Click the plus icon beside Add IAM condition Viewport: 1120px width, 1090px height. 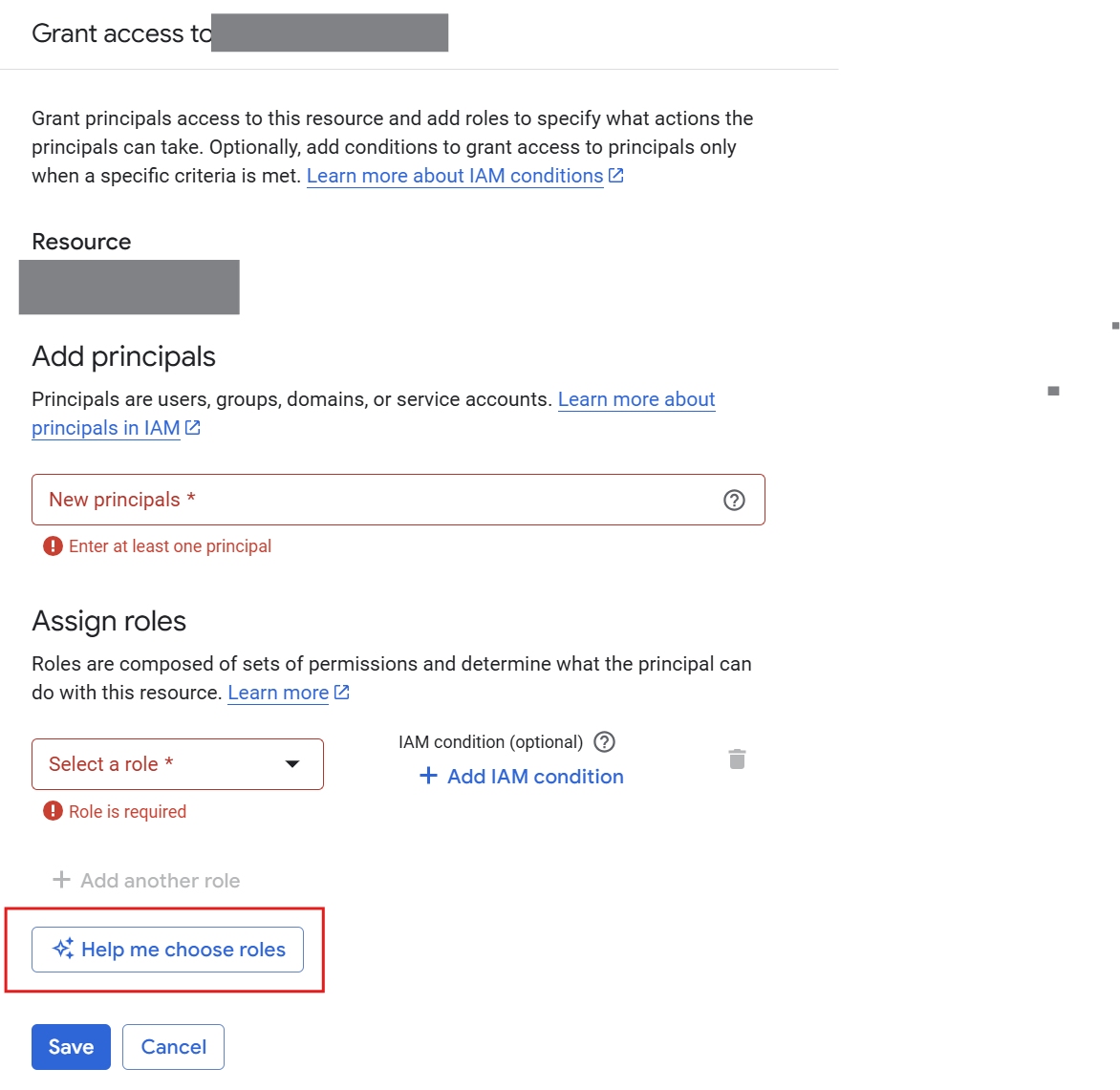click(428, 777)
